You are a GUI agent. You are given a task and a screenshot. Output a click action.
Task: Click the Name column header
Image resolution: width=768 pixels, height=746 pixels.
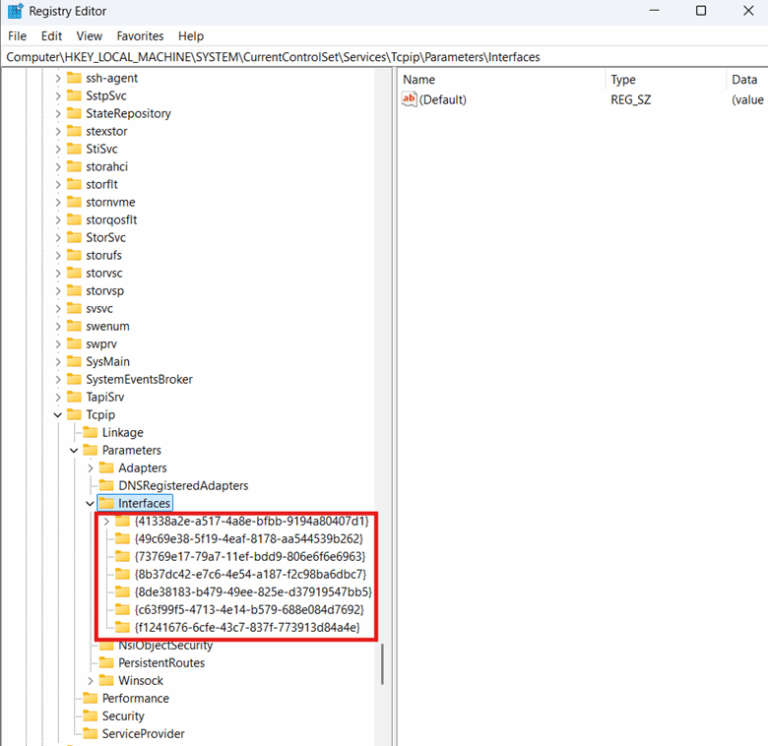point(502,79)
